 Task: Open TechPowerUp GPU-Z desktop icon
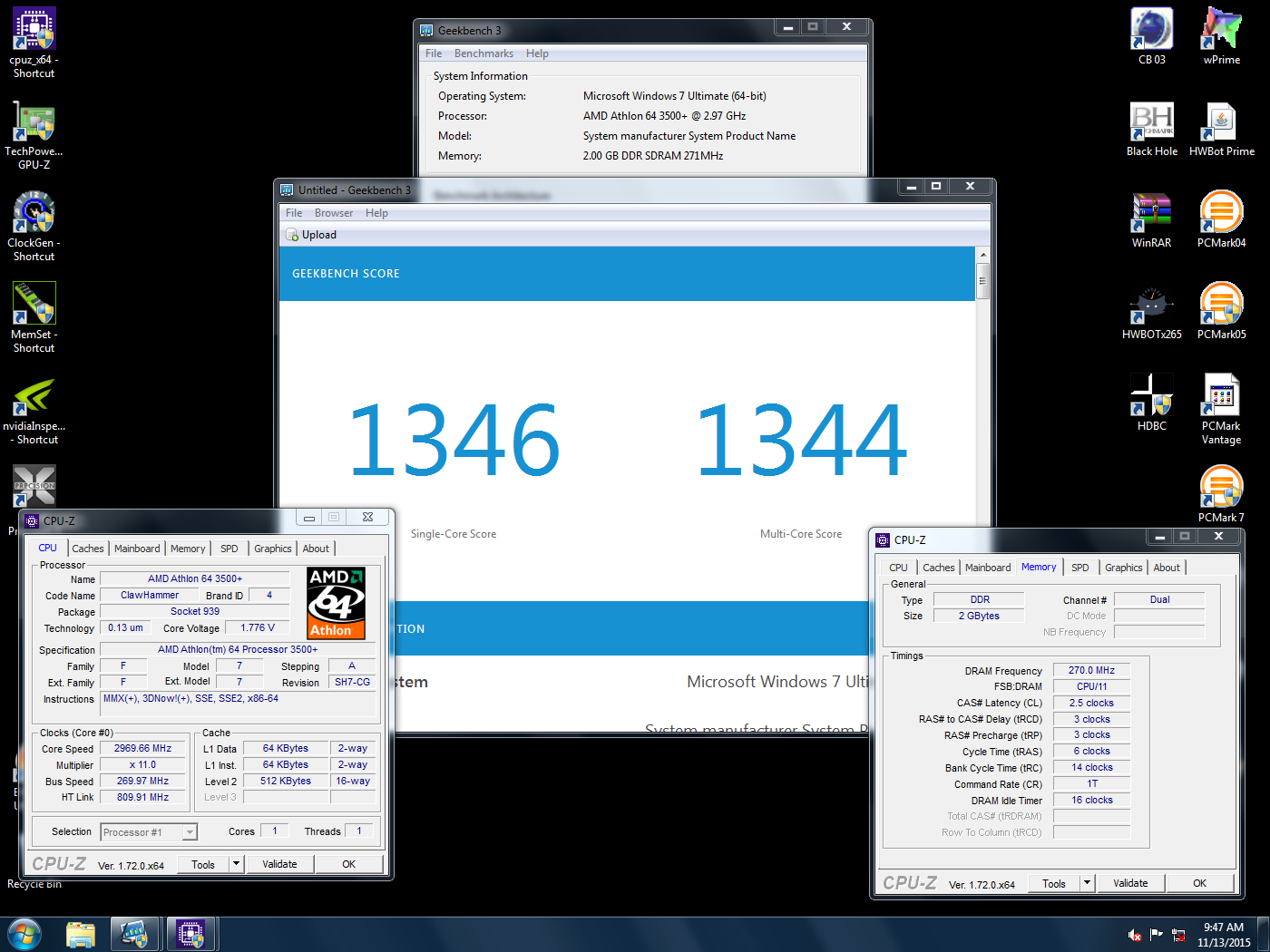point(34,134)
